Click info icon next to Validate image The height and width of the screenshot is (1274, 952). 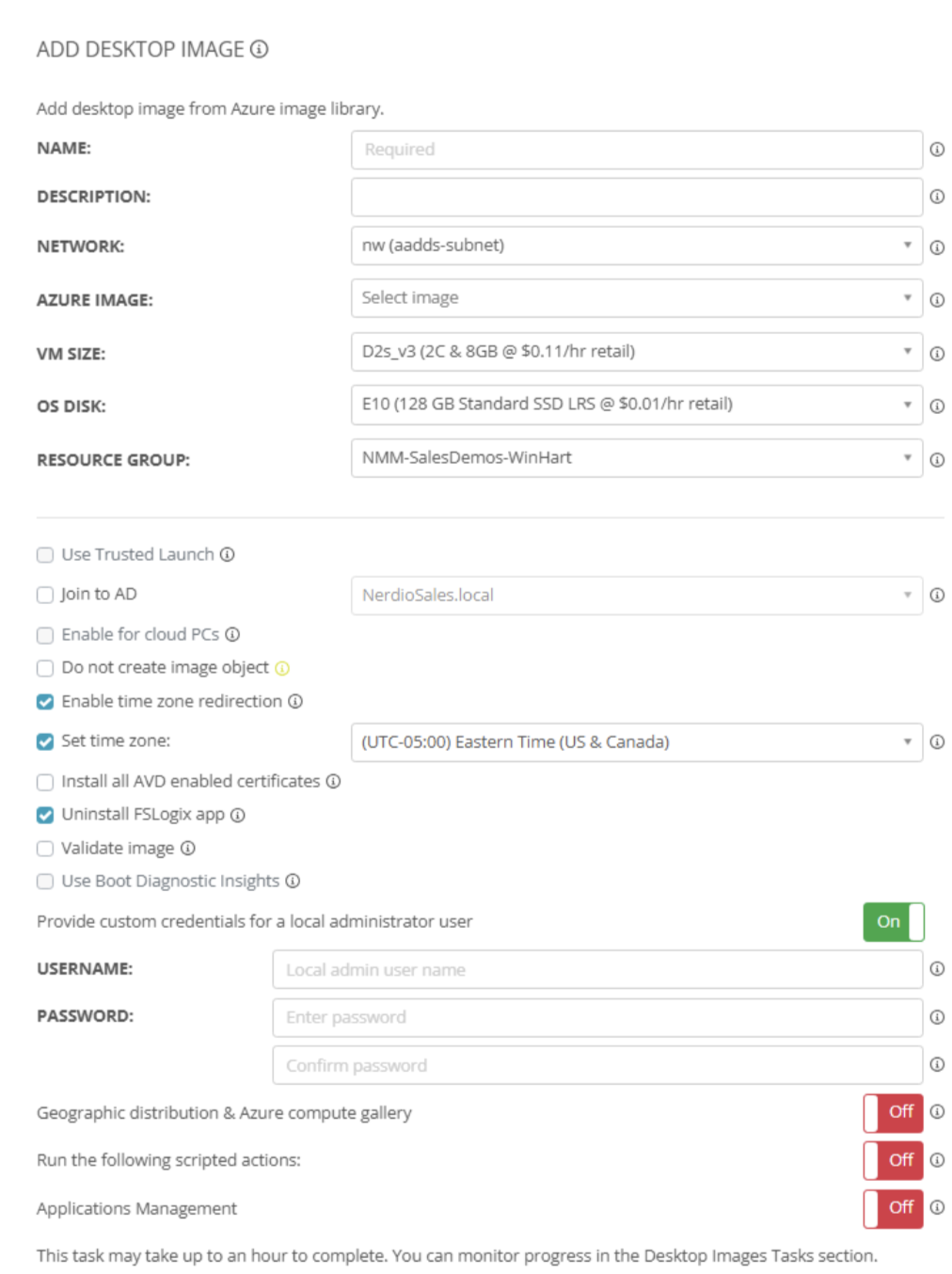tap(188, 849)
